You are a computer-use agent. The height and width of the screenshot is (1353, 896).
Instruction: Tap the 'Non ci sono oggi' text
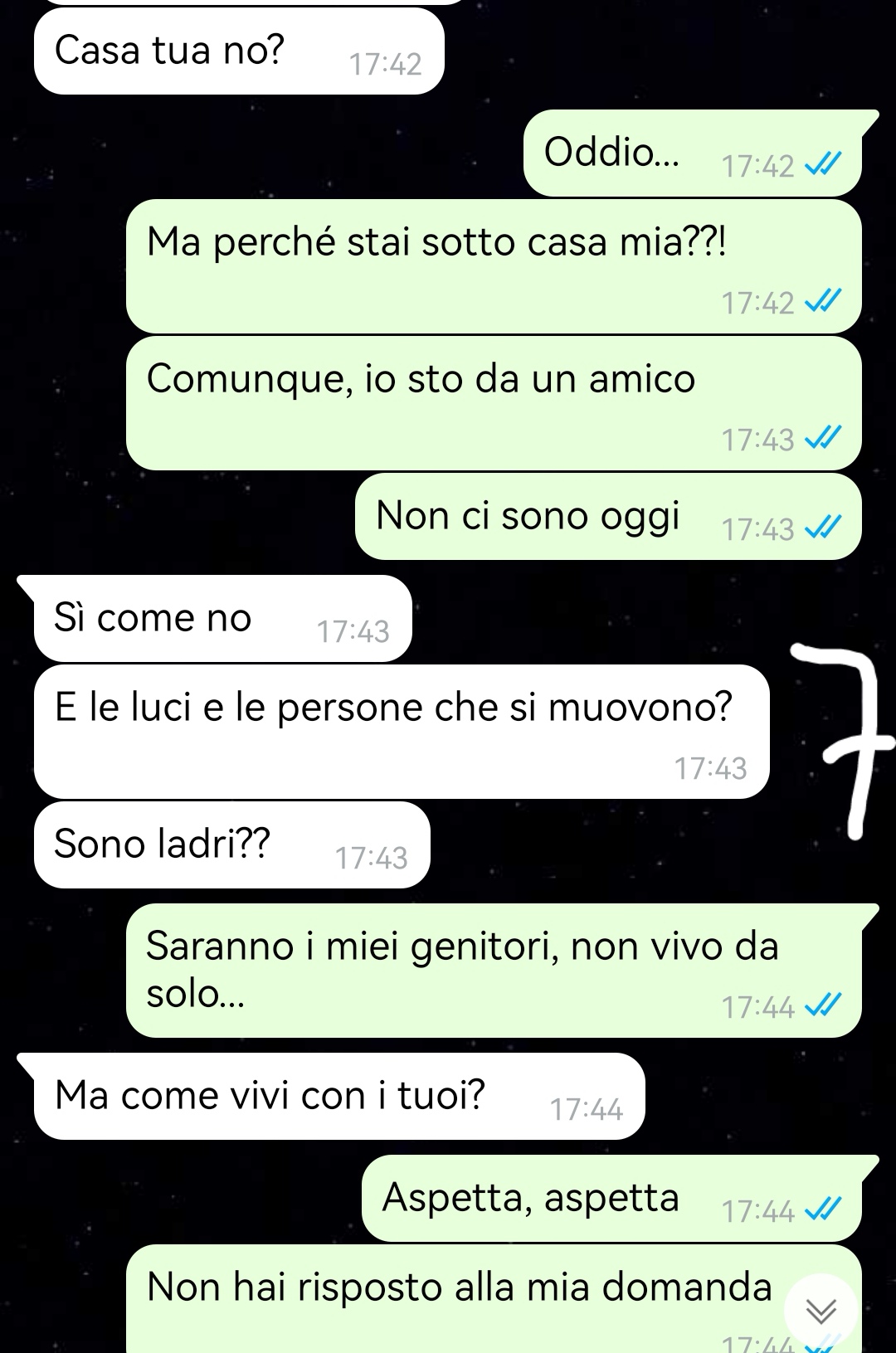528,515
